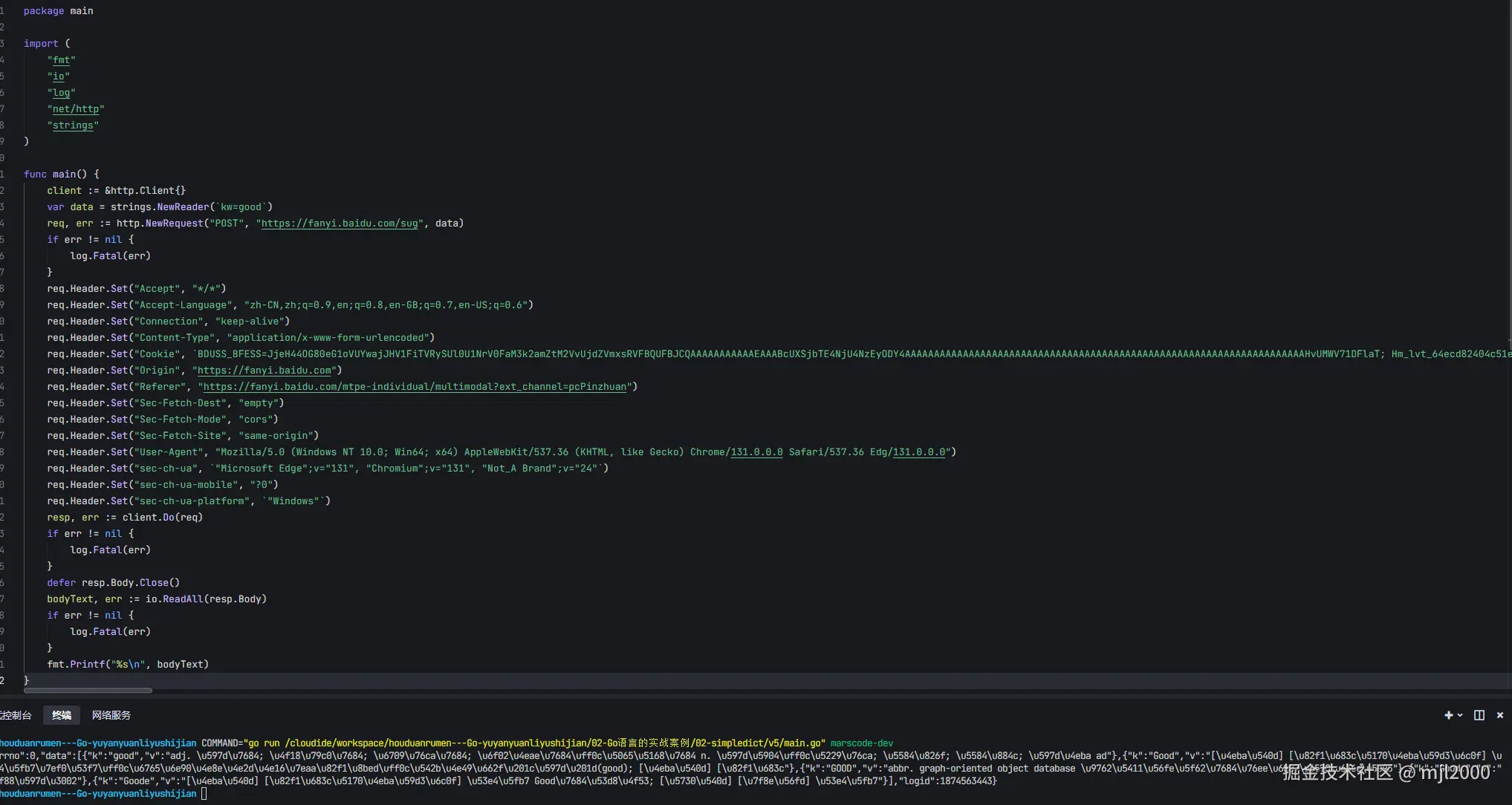
Task: Click the "strings" import link
Action: tap(73, 126)
